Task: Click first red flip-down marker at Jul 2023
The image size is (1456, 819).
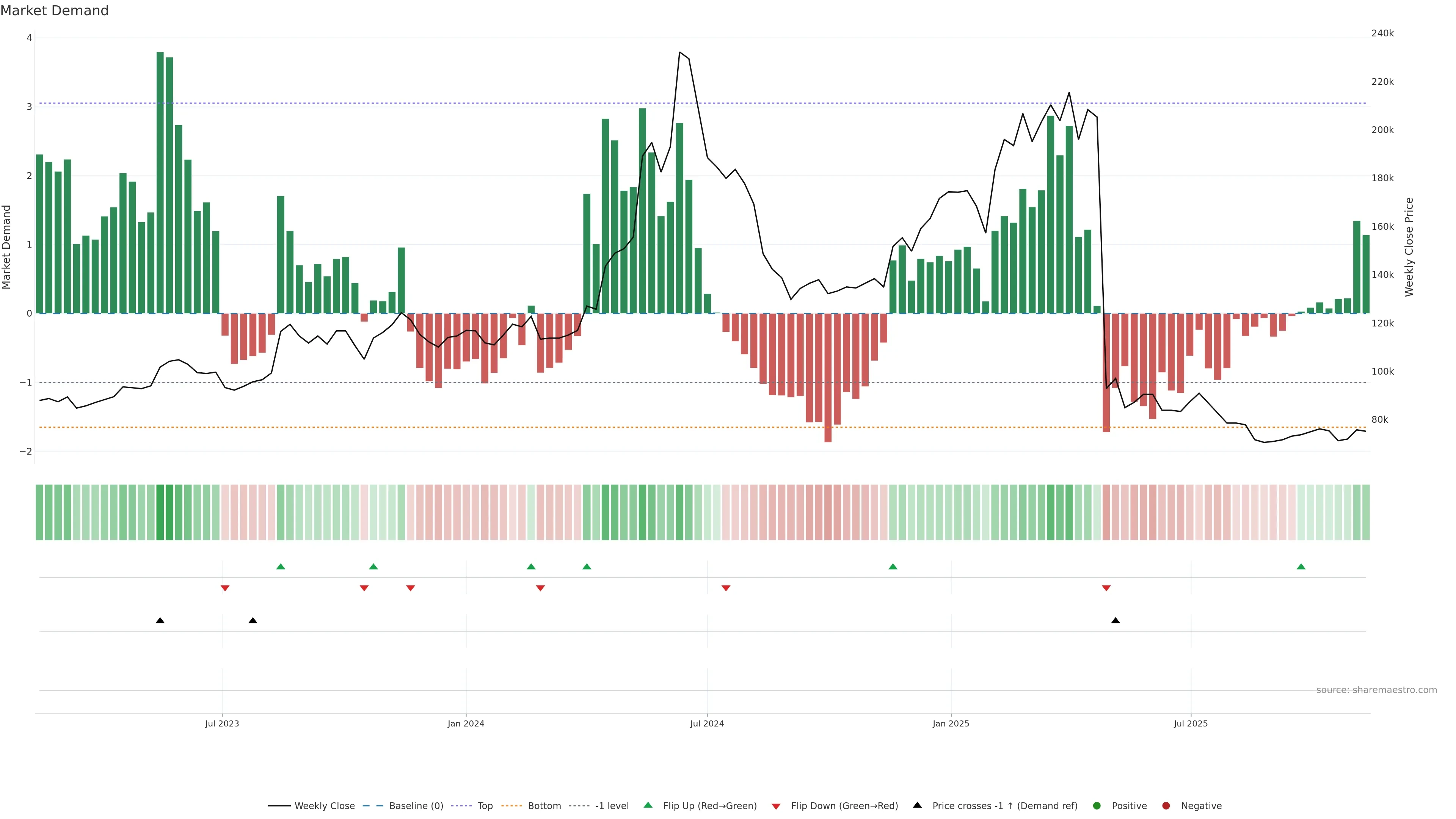Action: pos(225,588)
